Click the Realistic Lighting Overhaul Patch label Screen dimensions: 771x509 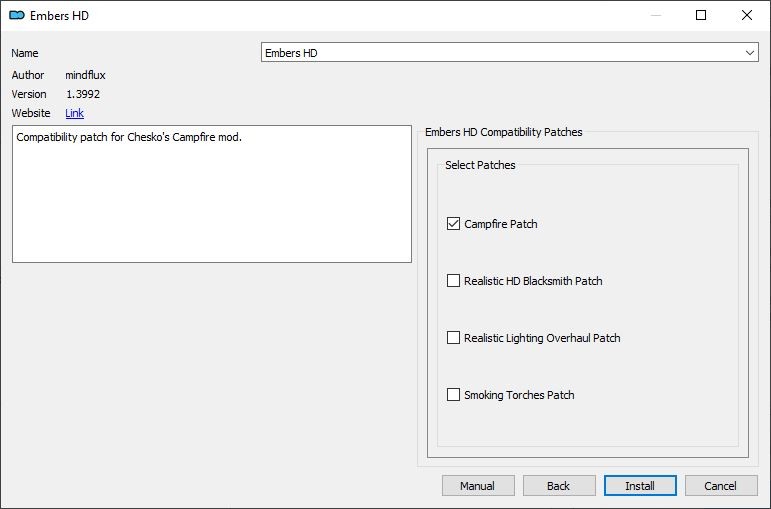pos(542,338)
